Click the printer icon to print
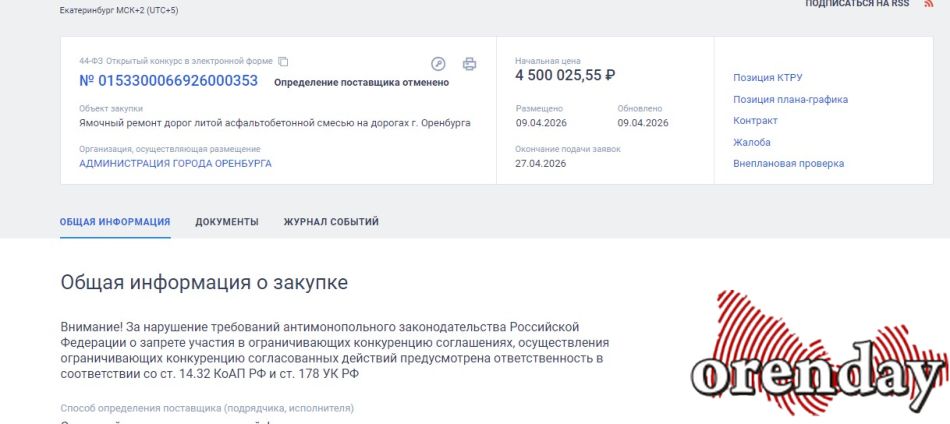Viewport: 950px width, 424px height. pos(469,64)
